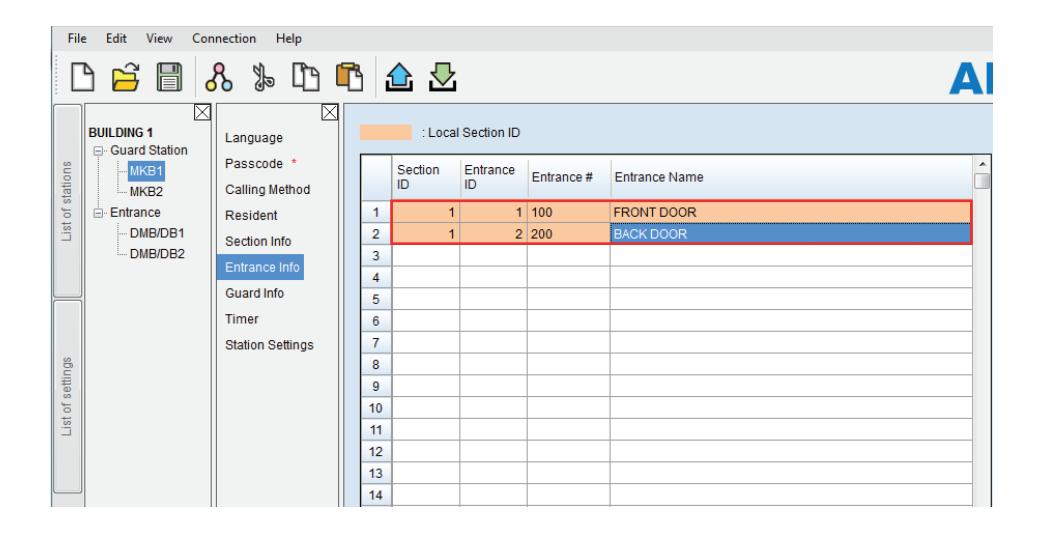This screenshot has height=535, width=1037.
Task: Select row header 2
Action: (376, 233)
